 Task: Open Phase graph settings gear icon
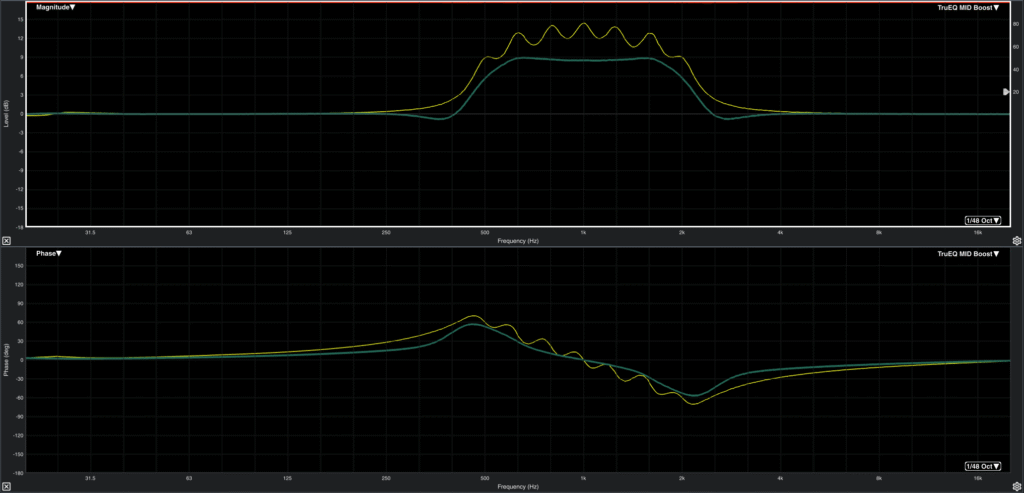tap(1017, 487)
